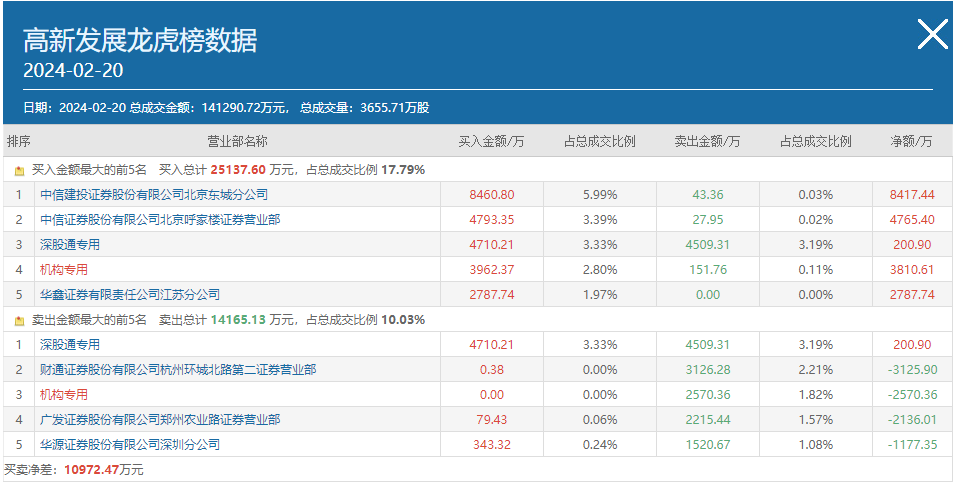Select sell amount 2215.44

[707, 420]
